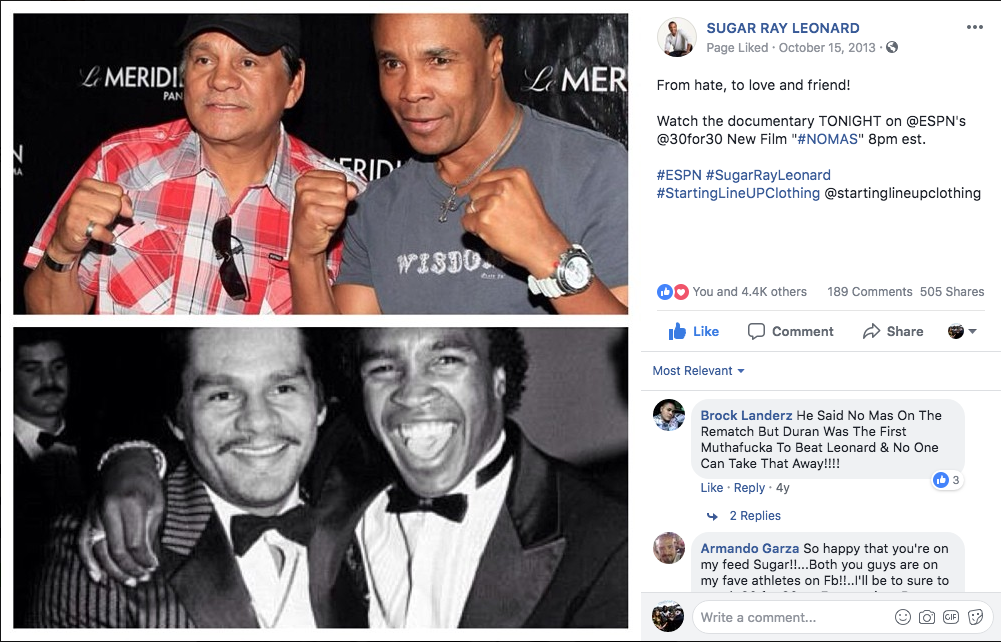Open the post options ellipsis menu

977,26
